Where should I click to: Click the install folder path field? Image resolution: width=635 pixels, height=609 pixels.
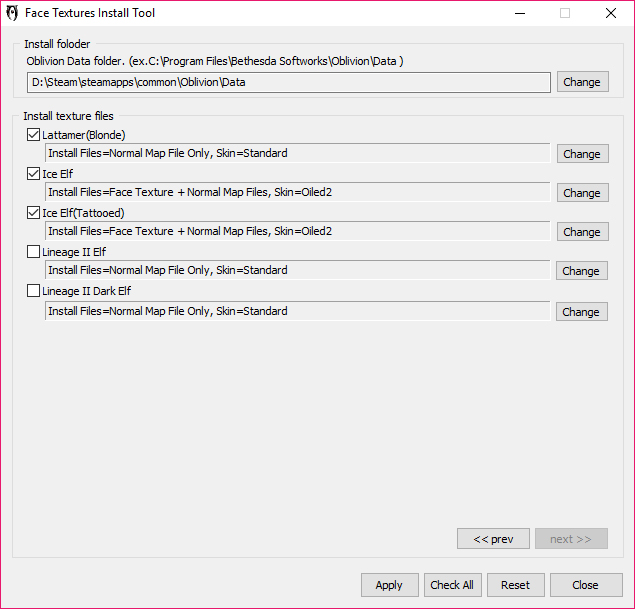pos(288,82)
